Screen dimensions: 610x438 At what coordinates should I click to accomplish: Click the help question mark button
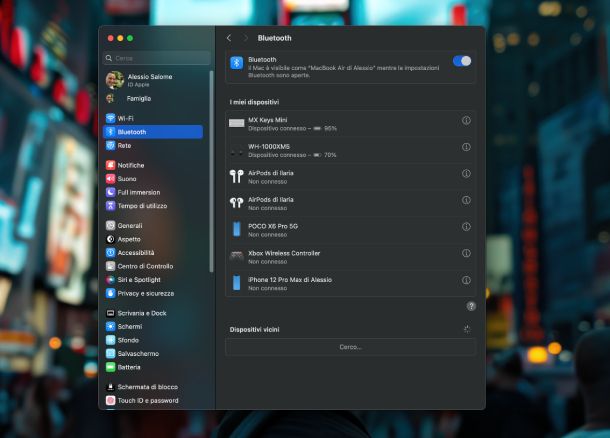471,307
